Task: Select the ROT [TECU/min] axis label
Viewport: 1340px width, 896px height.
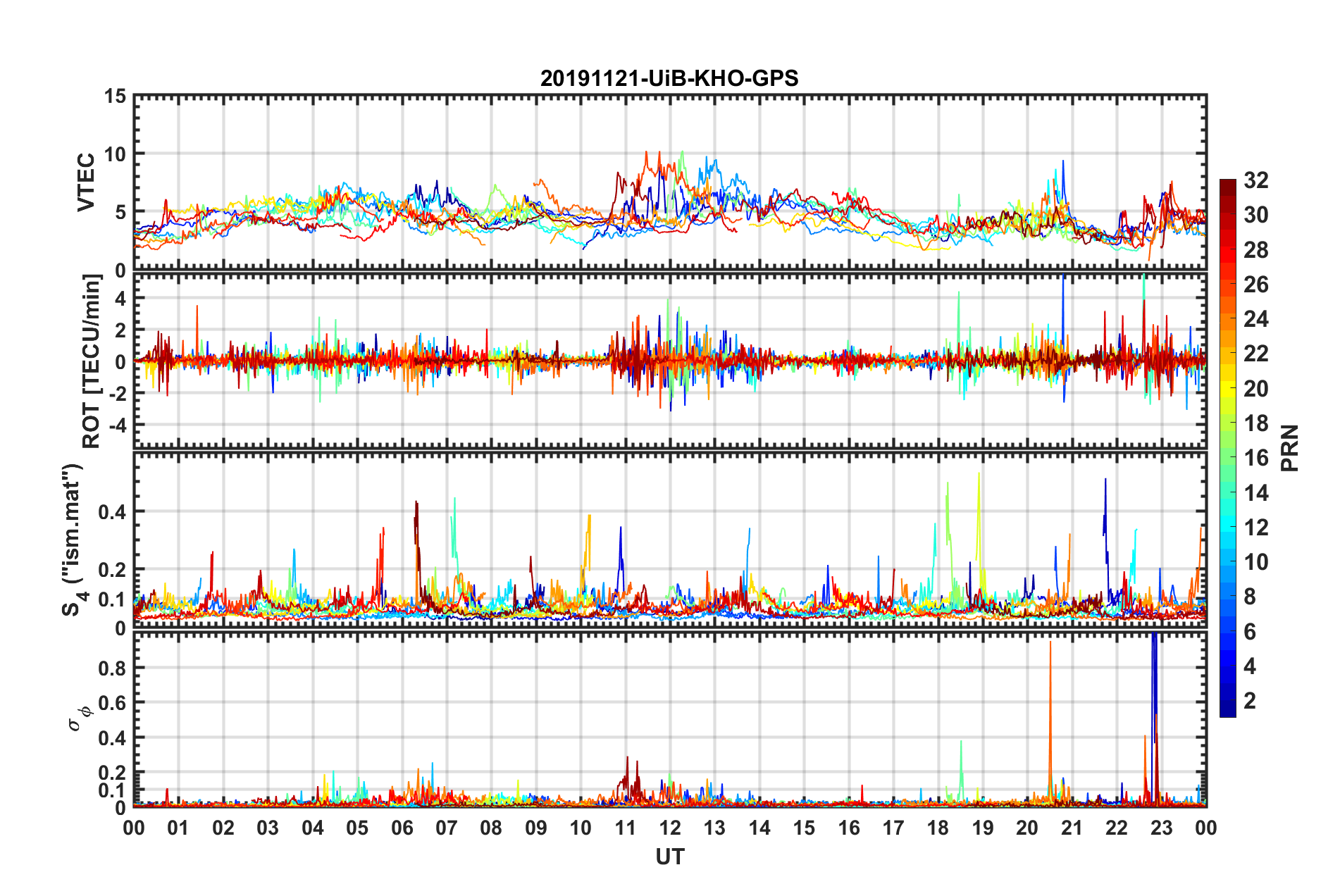Action: (92, 361)
